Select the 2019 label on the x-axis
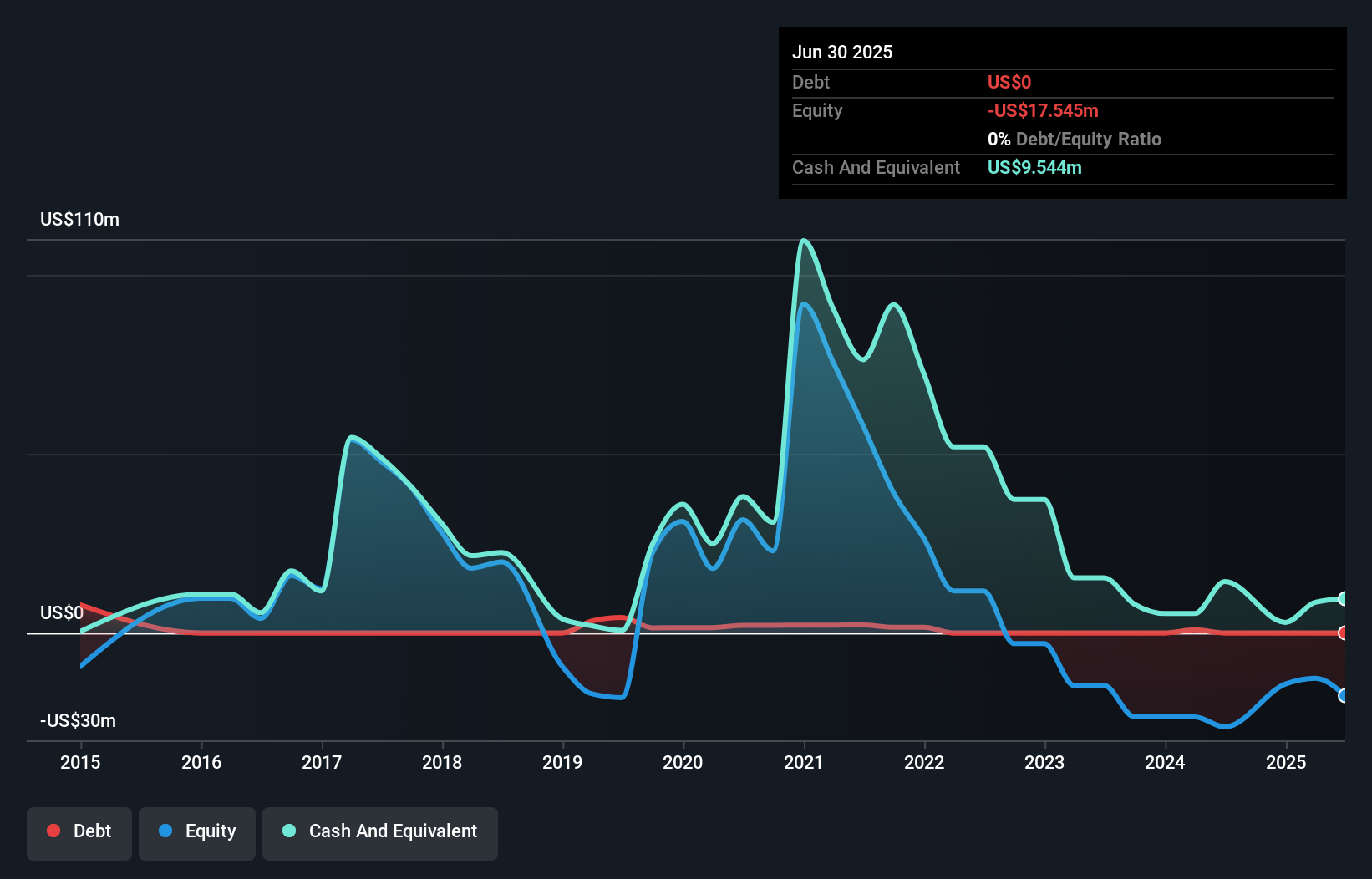Image resolution: width=1372 pixels, height=879 pixels. tap(562, 762)
